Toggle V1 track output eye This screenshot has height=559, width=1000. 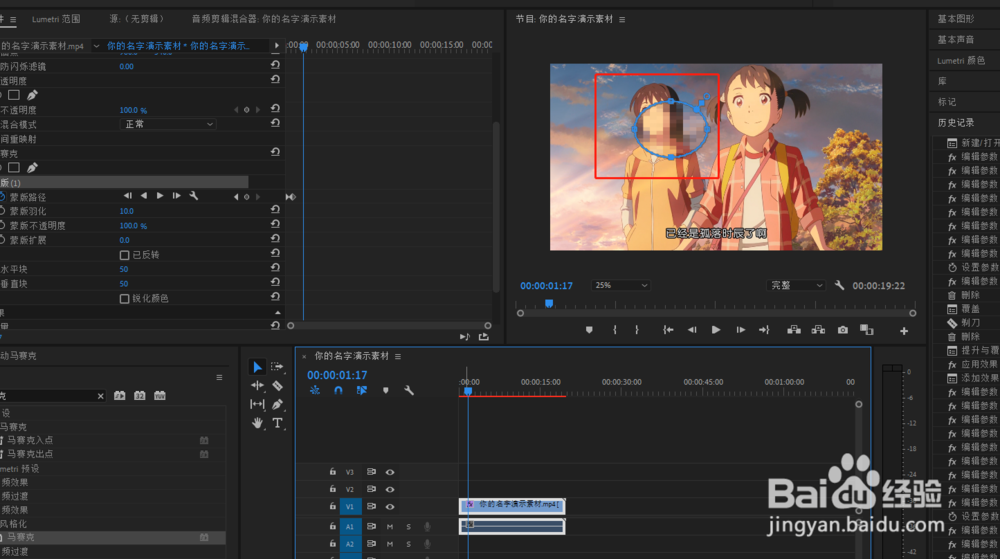[x=390, y=507]
